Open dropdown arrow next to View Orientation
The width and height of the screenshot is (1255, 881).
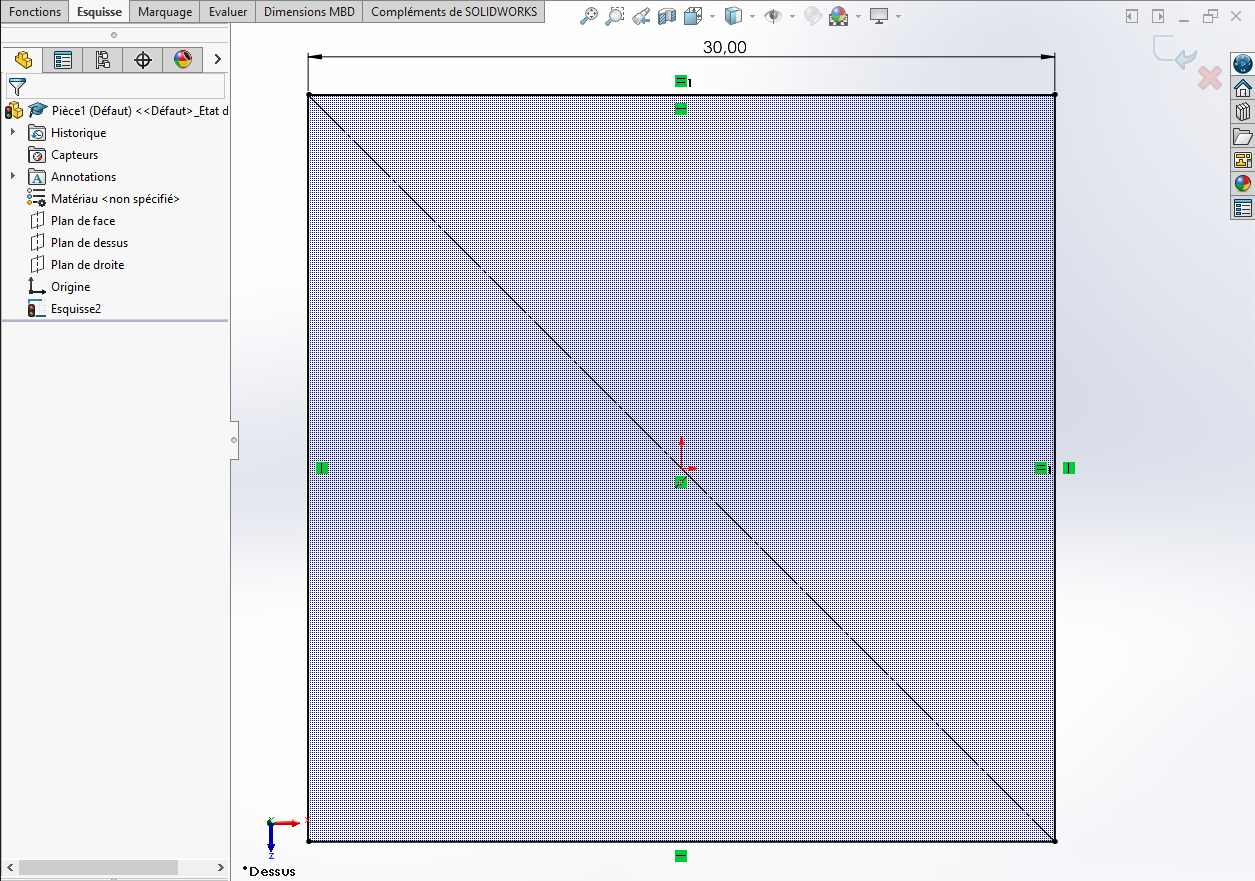click(711, 16)
